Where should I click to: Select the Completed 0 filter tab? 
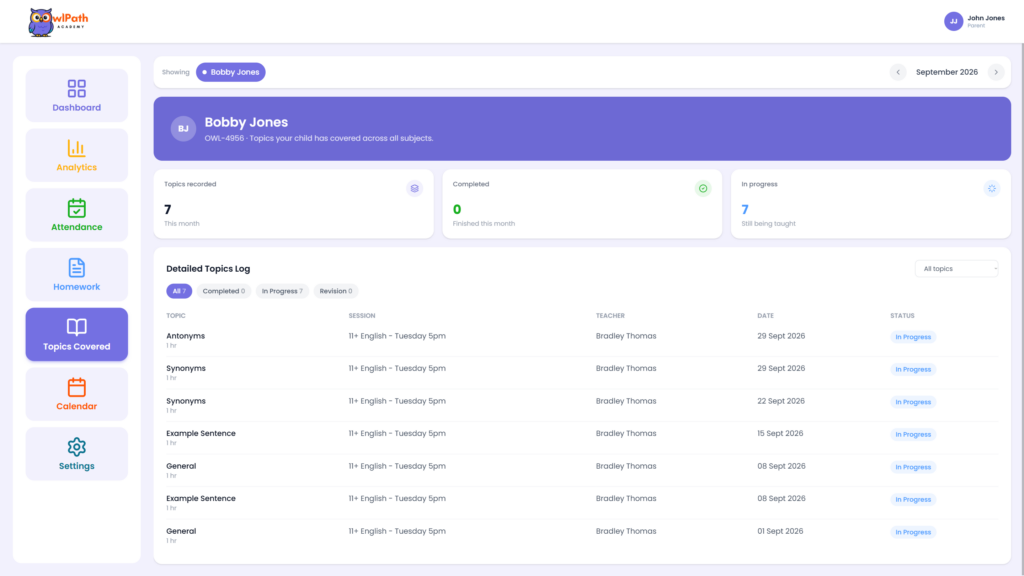[223, 291]
